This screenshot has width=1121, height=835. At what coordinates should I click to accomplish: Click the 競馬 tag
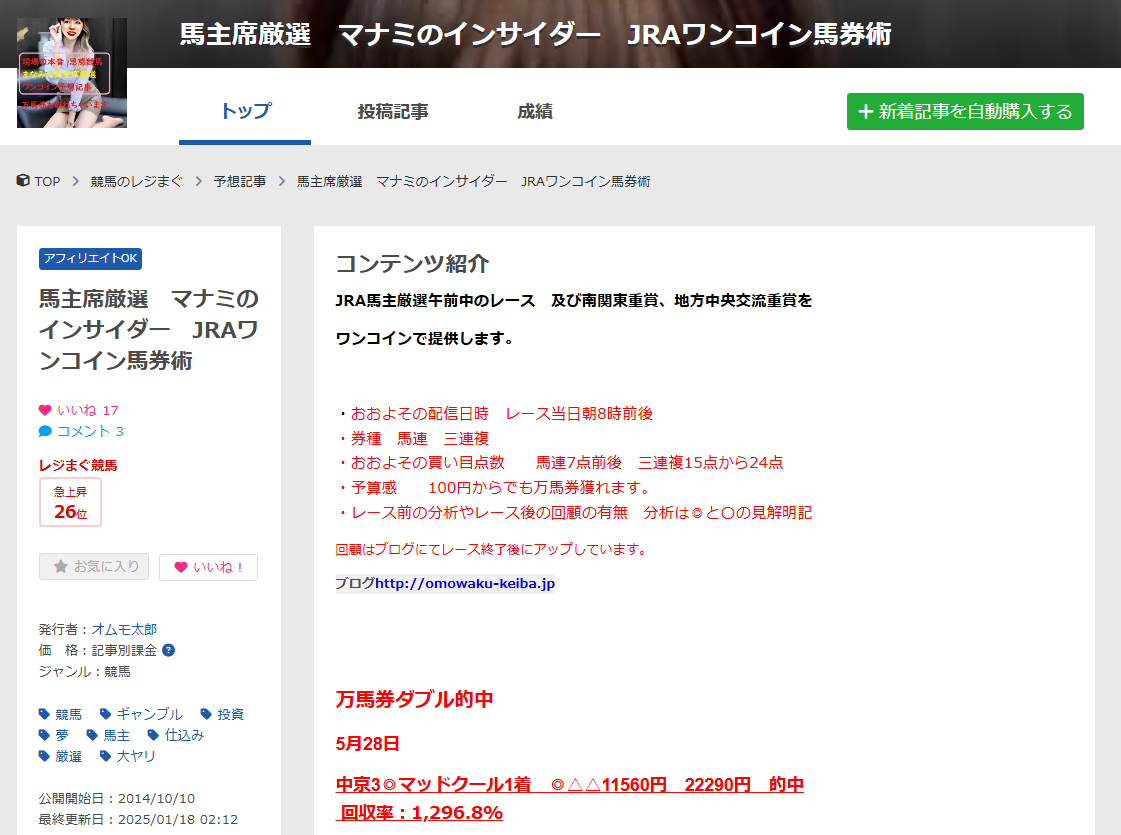pyautogui.click(x=69, y=714)
